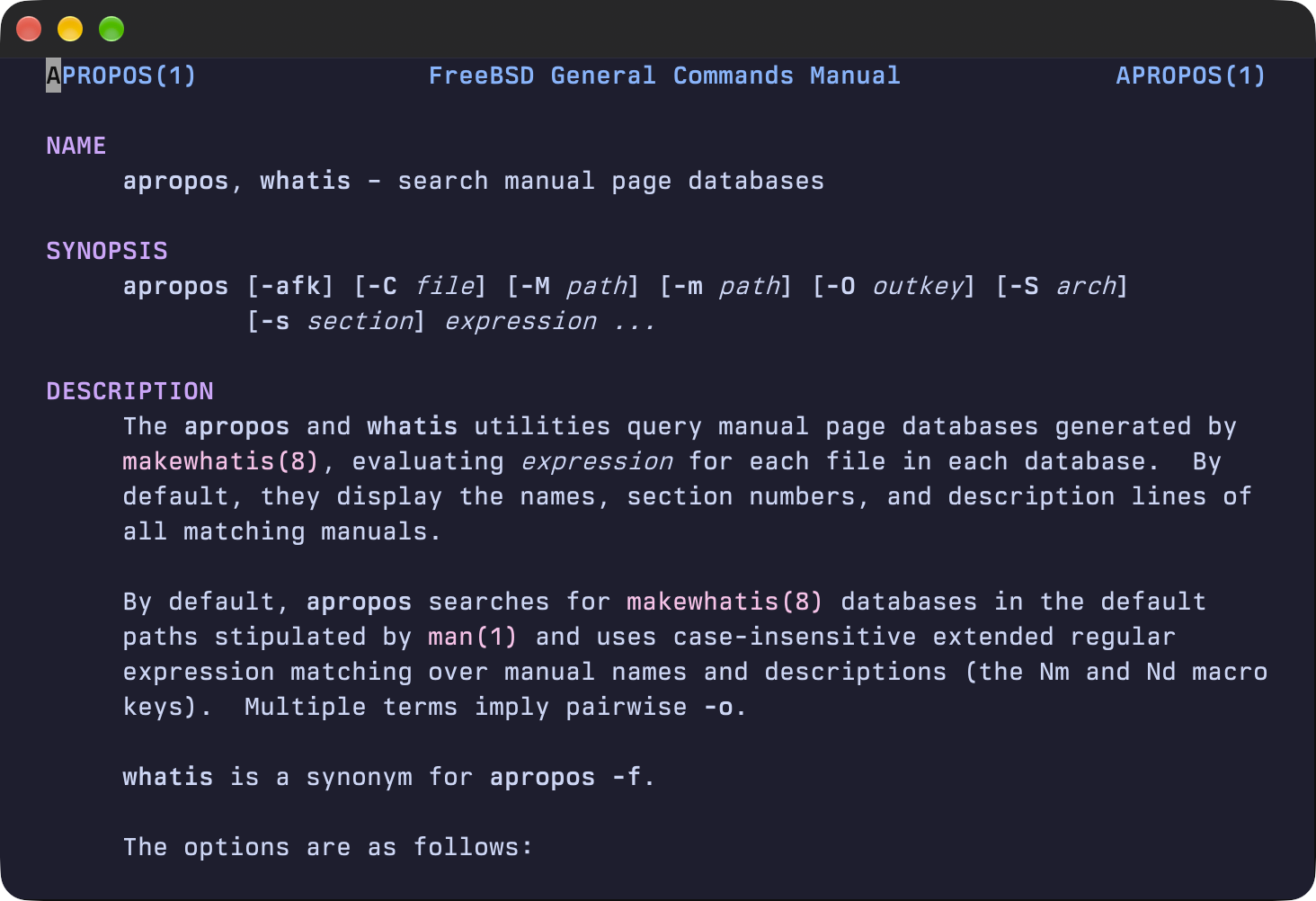Image resolution: width=1316 pixels, height=901 pixels.
Task: Click the APROPOS(1) header at top right
Action: point(1191,76)
